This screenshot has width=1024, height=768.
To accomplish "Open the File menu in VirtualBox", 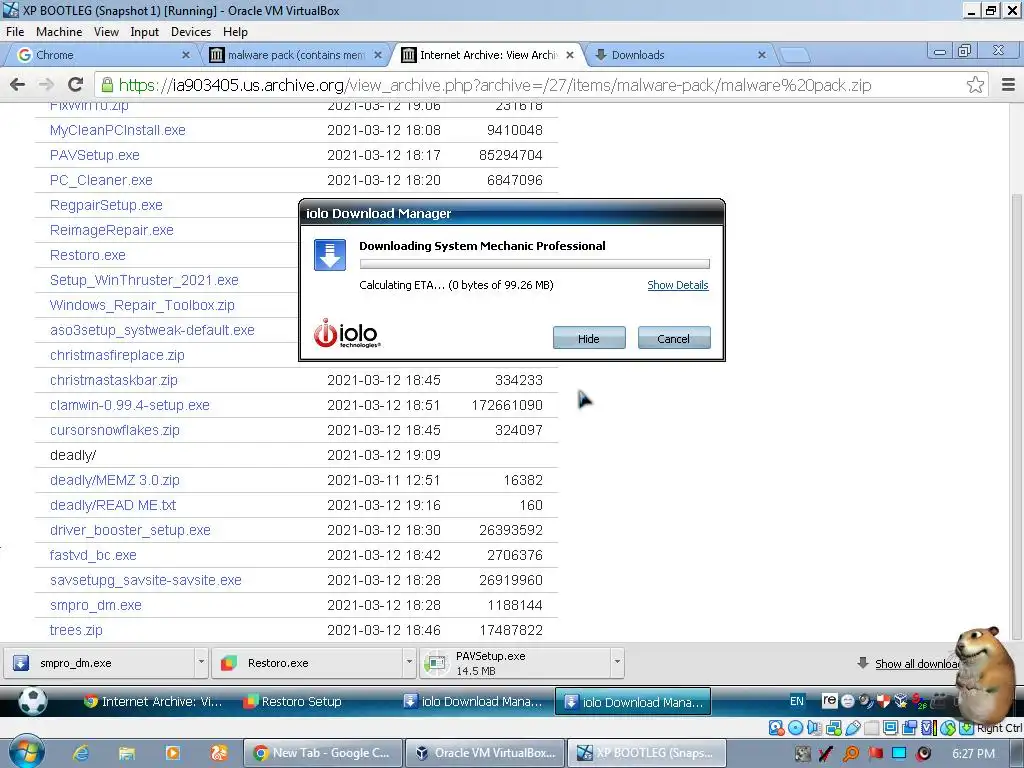I will tap(15, 31).
